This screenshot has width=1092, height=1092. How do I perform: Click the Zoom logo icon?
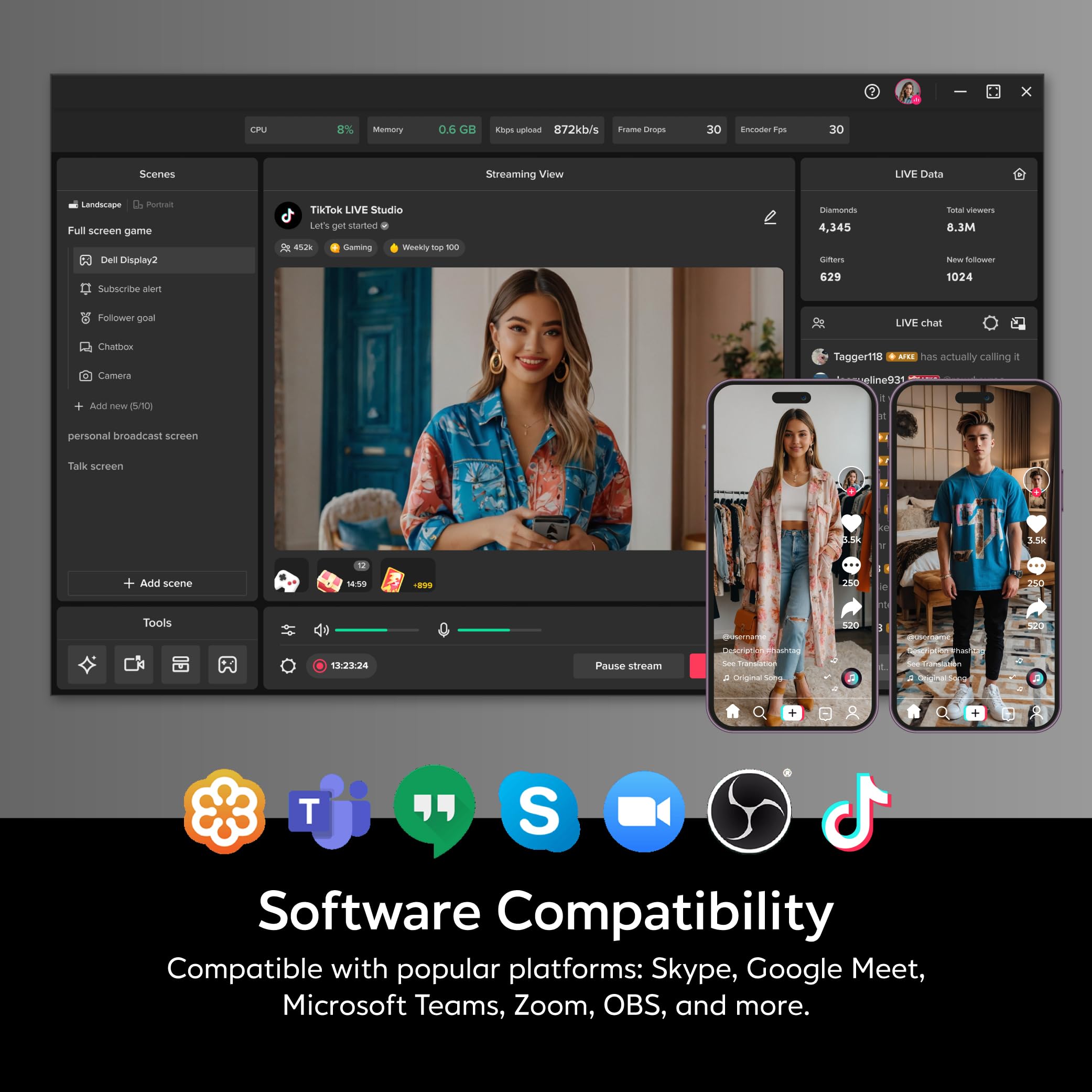pyautogui.click(x=644, y=811)
